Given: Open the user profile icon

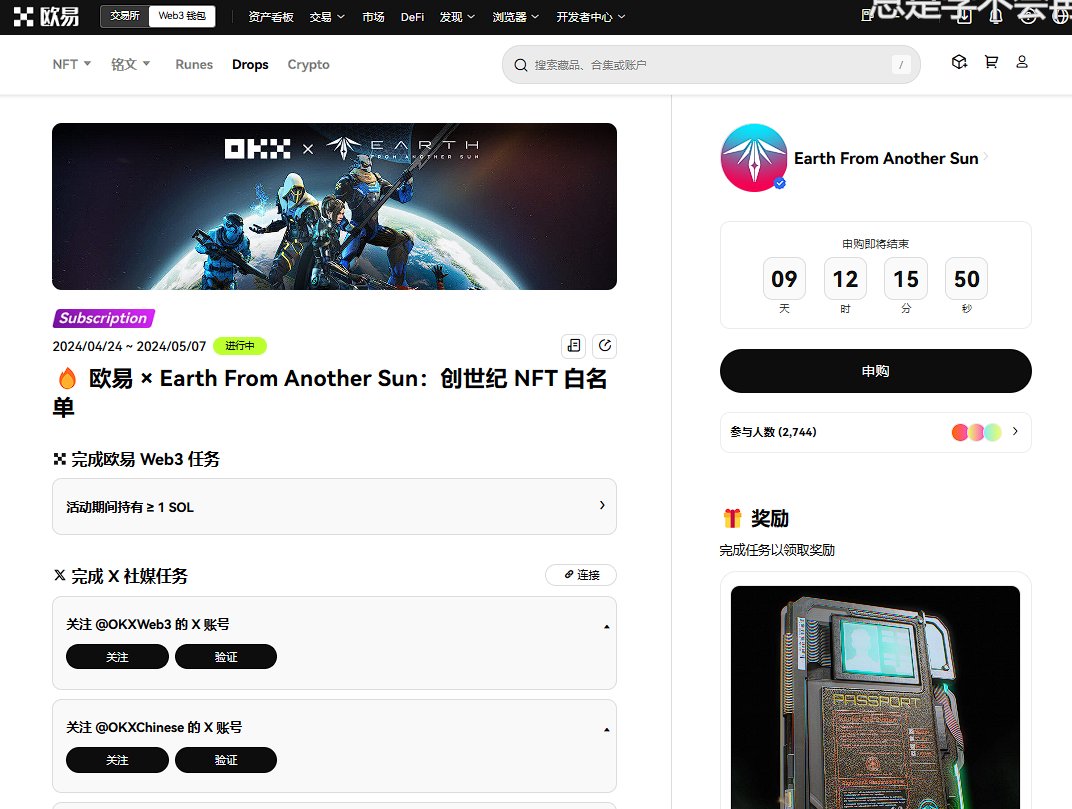Looking at the screenshot, I should pyautogui.click(x=1022, y=62).
